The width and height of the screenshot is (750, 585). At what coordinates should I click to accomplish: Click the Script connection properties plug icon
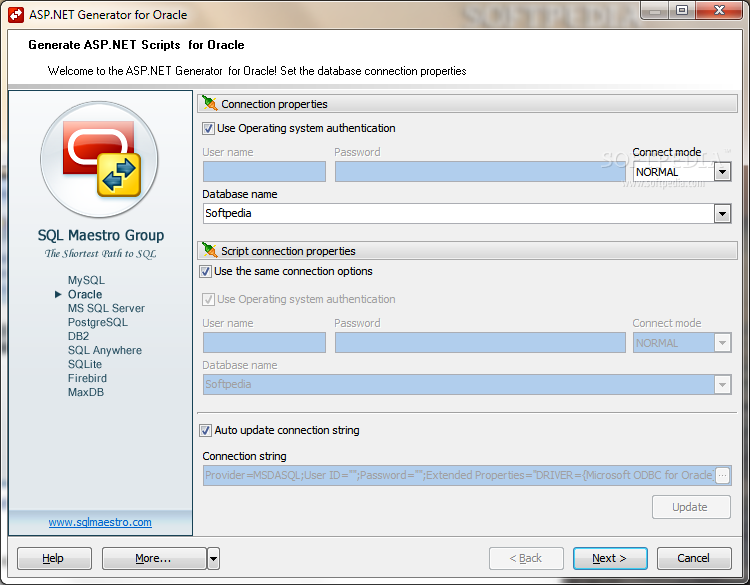(x=210, y=250)
